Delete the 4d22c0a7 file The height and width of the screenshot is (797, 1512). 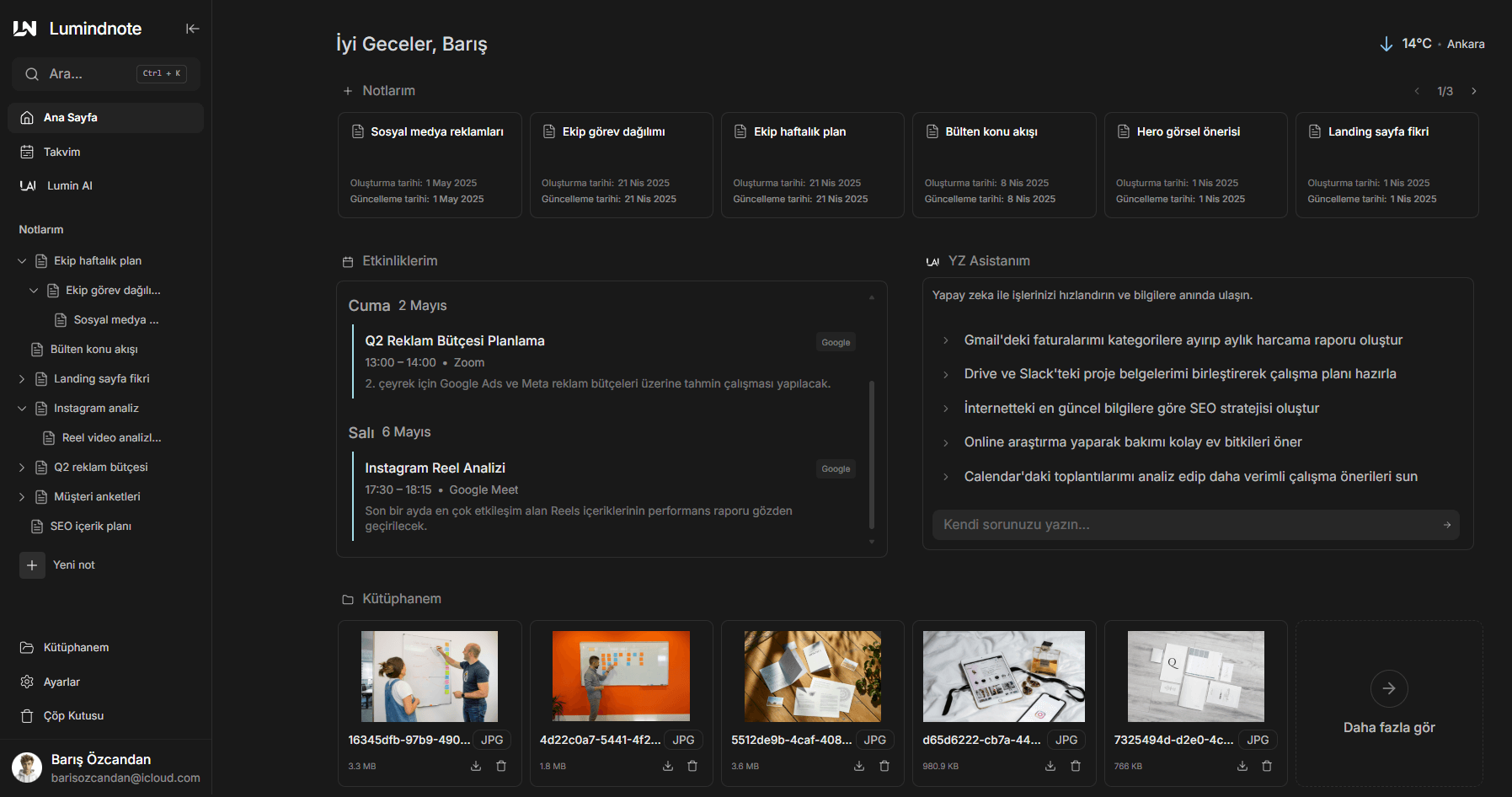[x=692, y=766]
